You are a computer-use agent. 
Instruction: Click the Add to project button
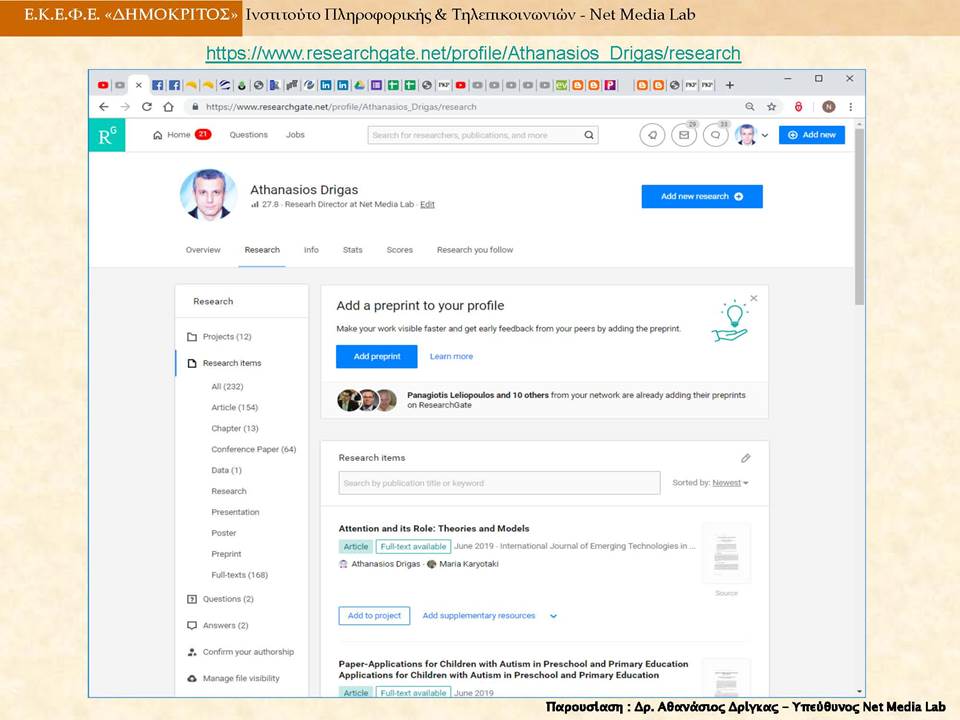tap(374, 616)
